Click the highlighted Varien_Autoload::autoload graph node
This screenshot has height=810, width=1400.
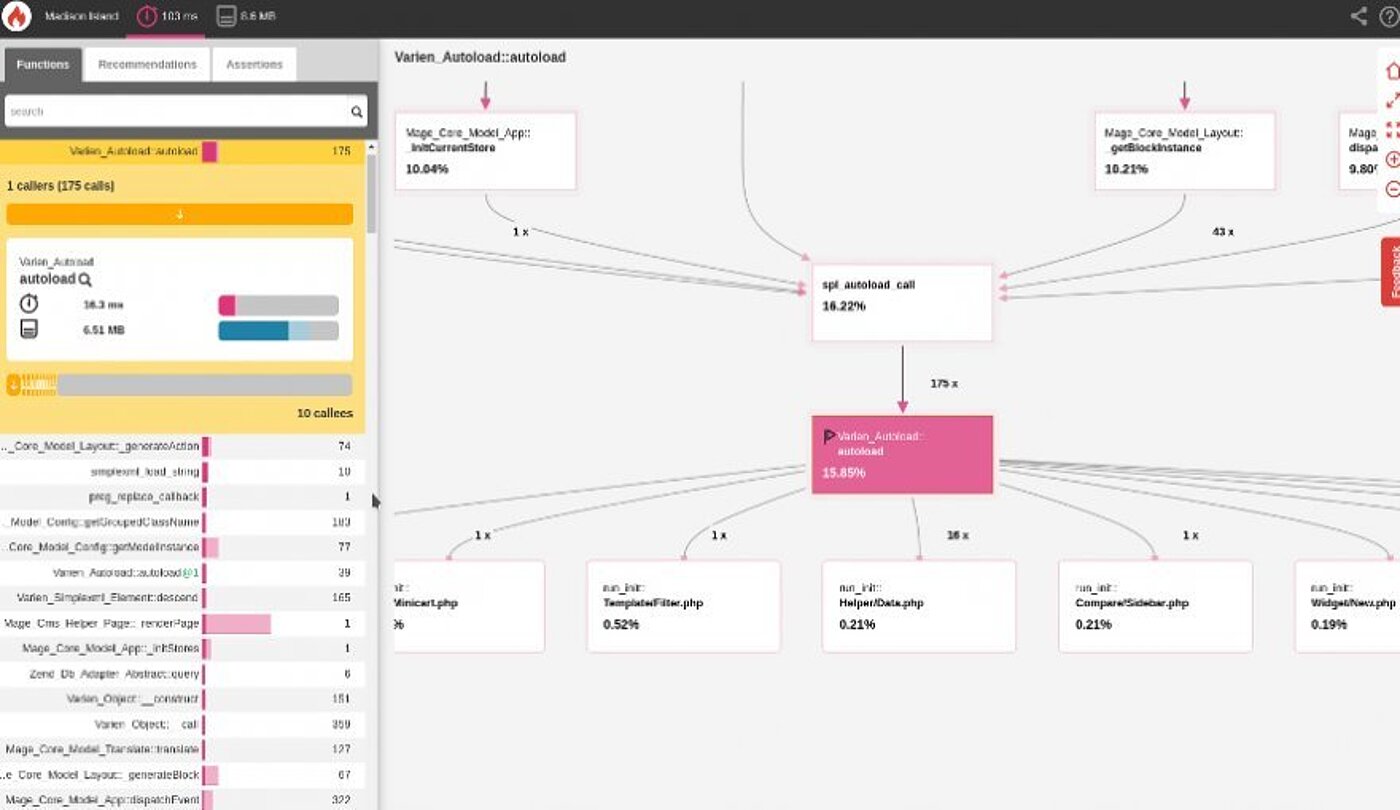[x=902, y=455]
